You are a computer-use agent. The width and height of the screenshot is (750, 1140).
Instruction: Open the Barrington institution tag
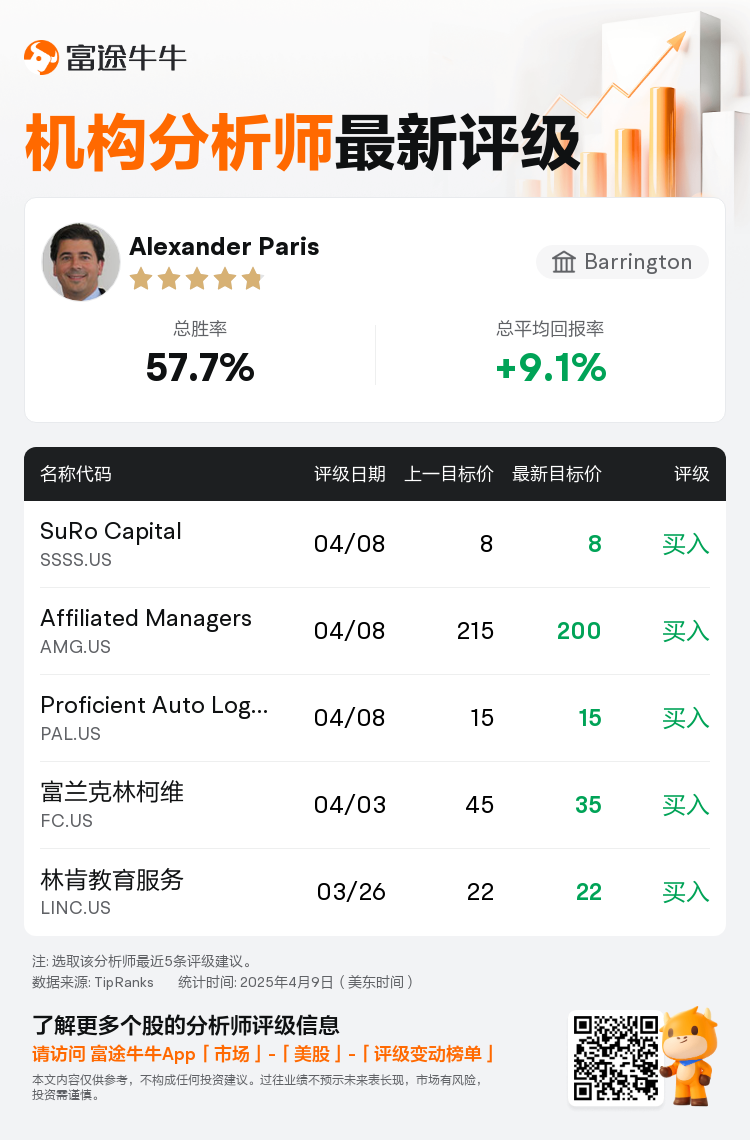[622, 262]
